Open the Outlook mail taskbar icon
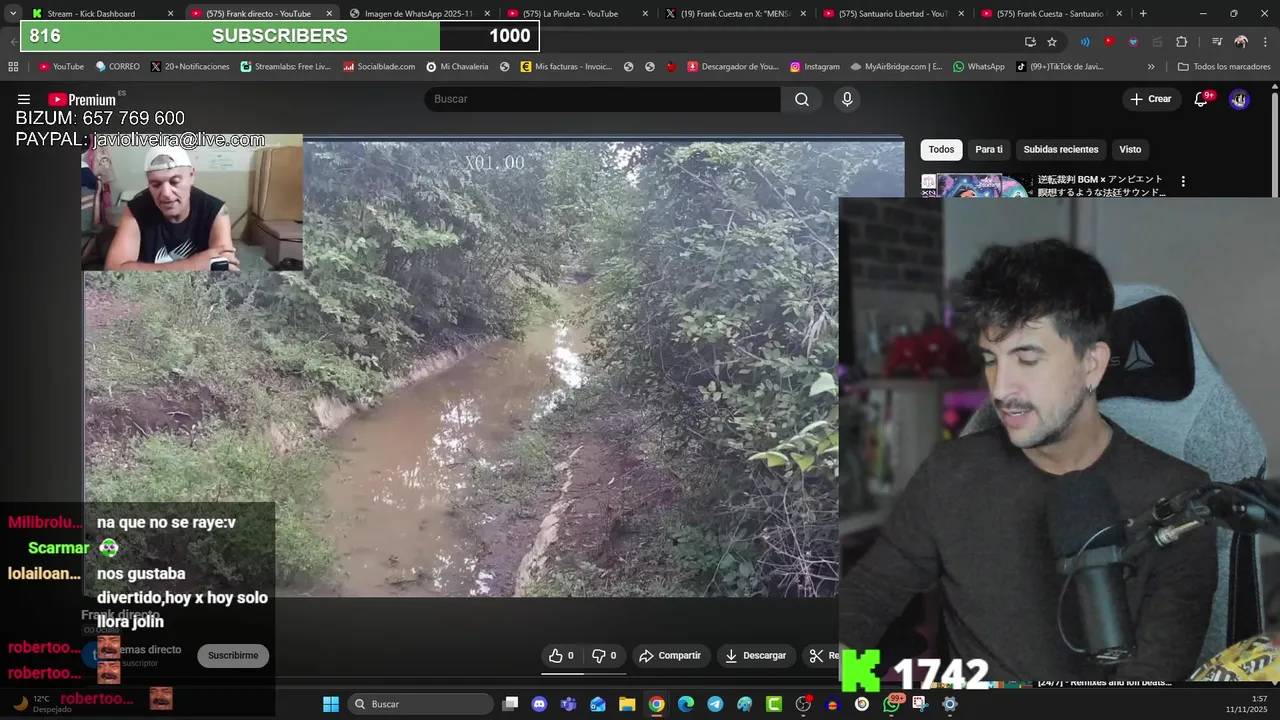The width and height of the screenshot is (1280, 720). (x=598, y=704)
